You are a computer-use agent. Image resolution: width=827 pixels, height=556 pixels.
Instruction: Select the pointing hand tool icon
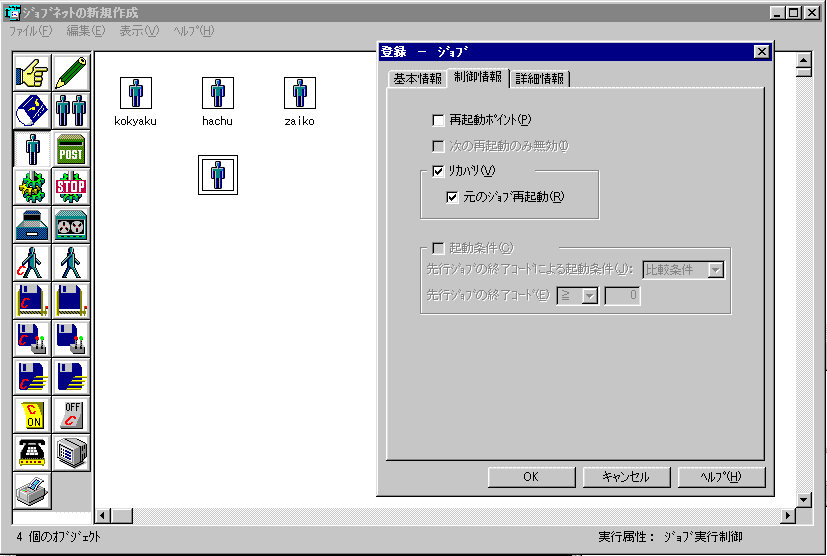pyautogui.click(x=32, y=73)
